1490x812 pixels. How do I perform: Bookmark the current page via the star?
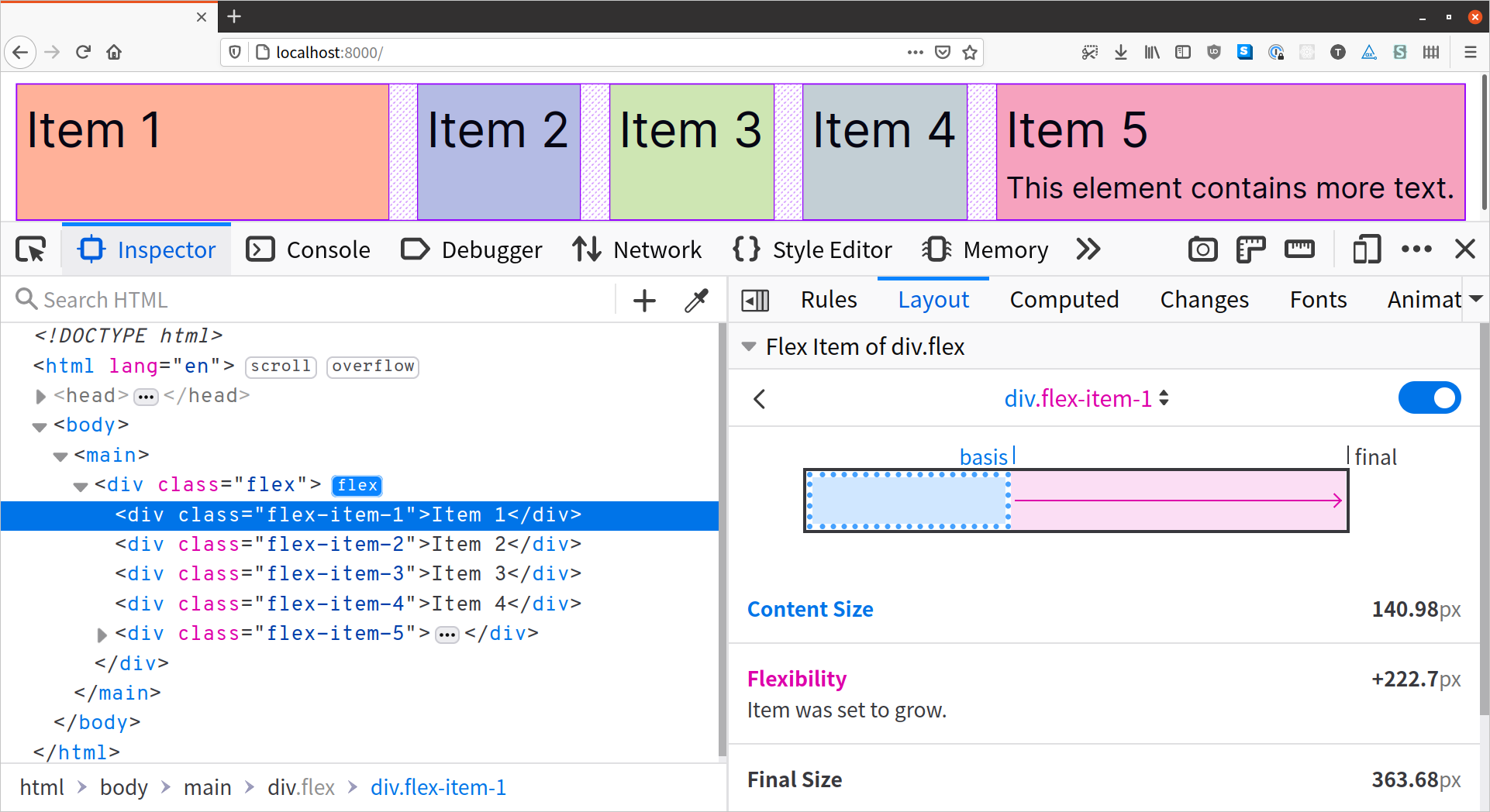[x=969, y=52]
